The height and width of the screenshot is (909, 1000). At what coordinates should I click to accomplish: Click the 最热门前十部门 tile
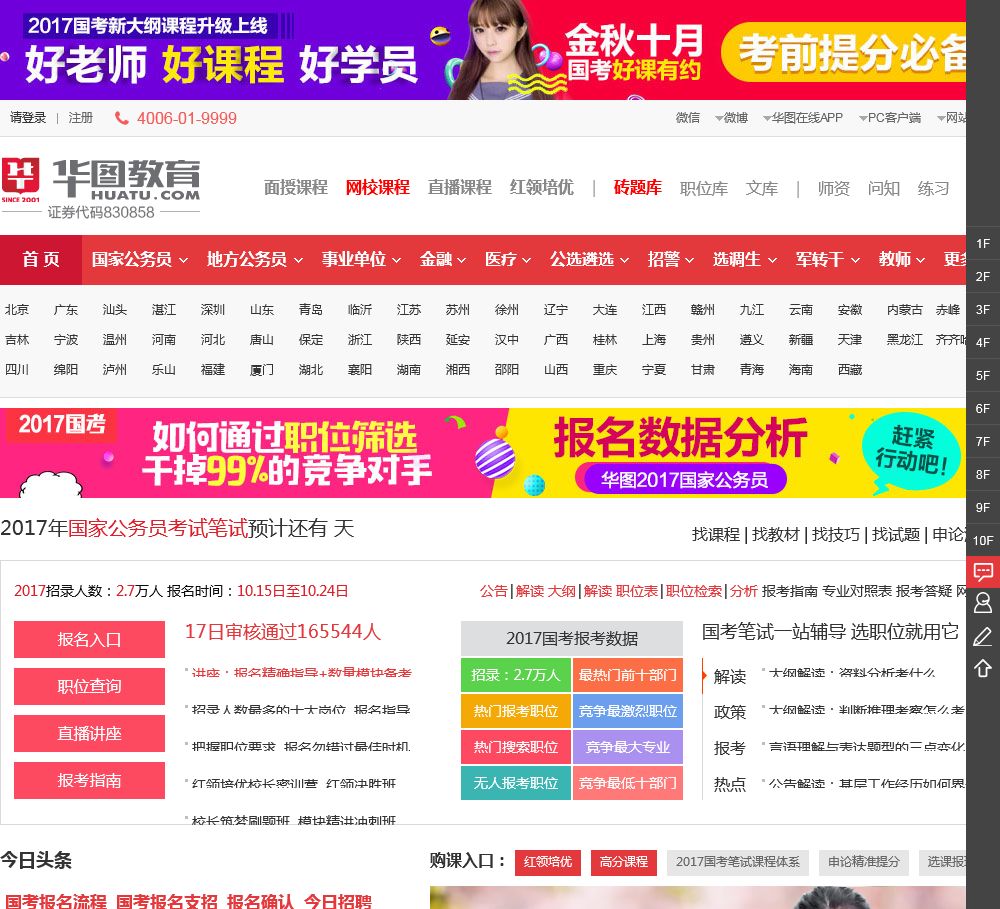pos(628,675)
